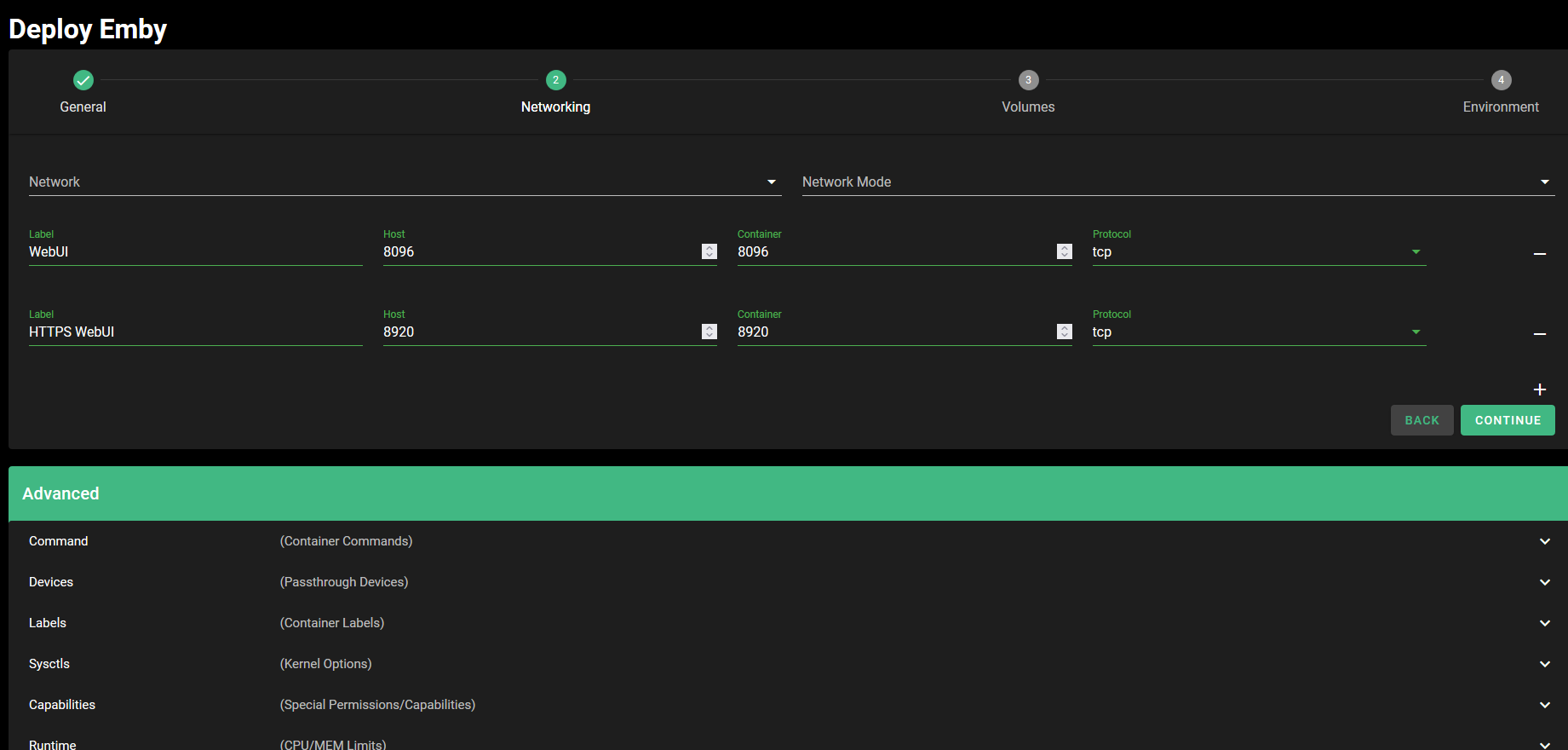Go to step 4 circle icon
1568x750 pixels.
tap(1501, 80)
